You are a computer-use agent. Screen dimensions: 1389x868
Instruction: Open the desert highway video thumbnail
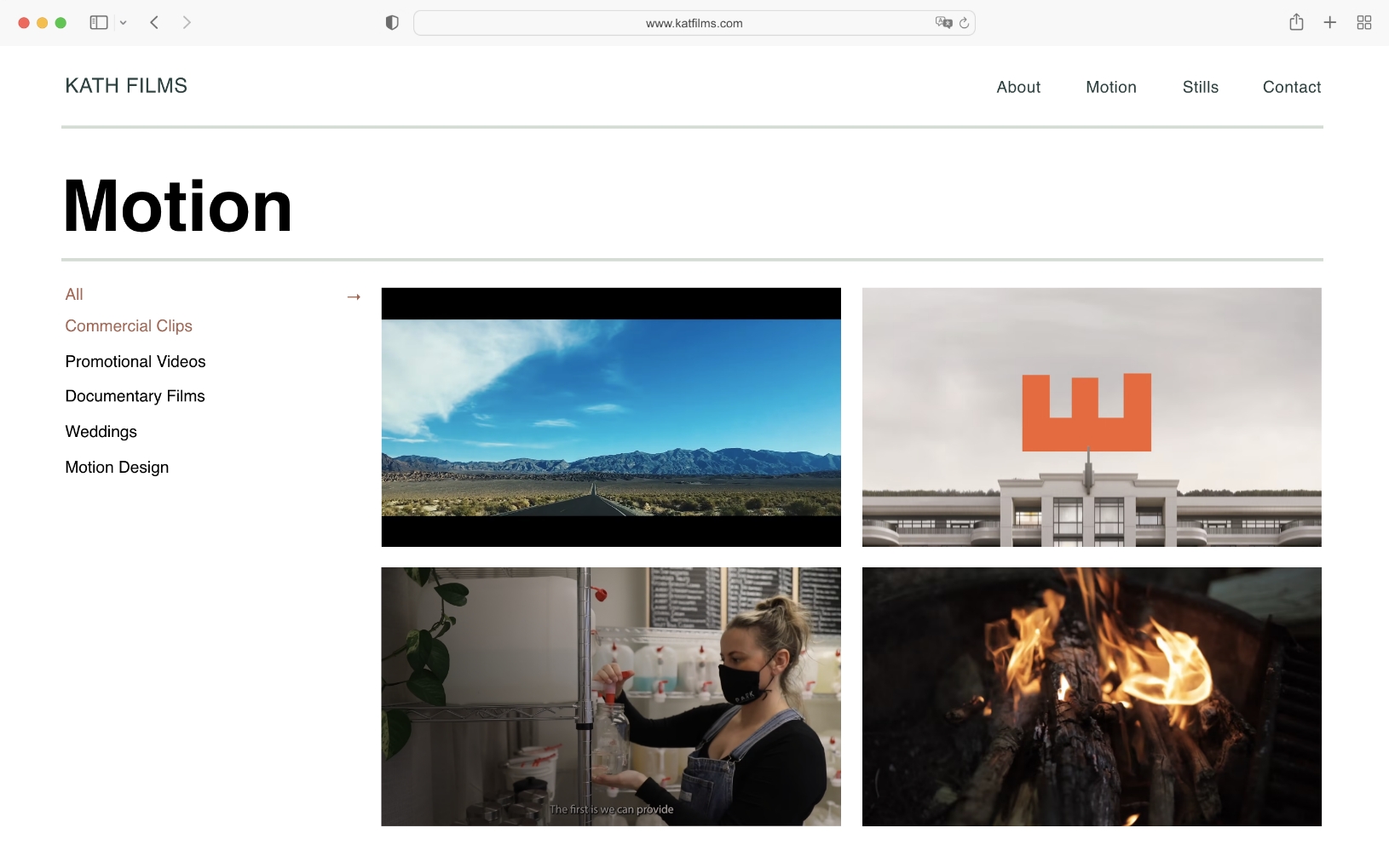[611, 417]
